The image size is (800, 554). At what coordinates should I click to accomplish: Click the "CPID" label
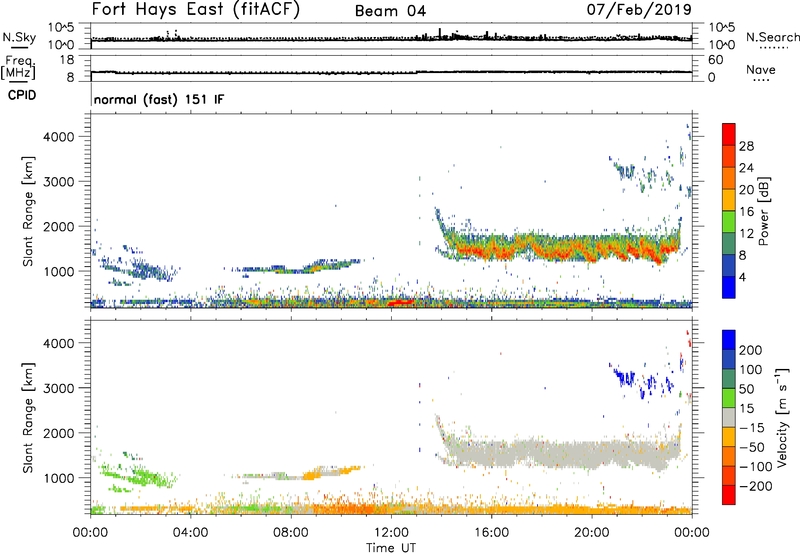tap(22, 95)
